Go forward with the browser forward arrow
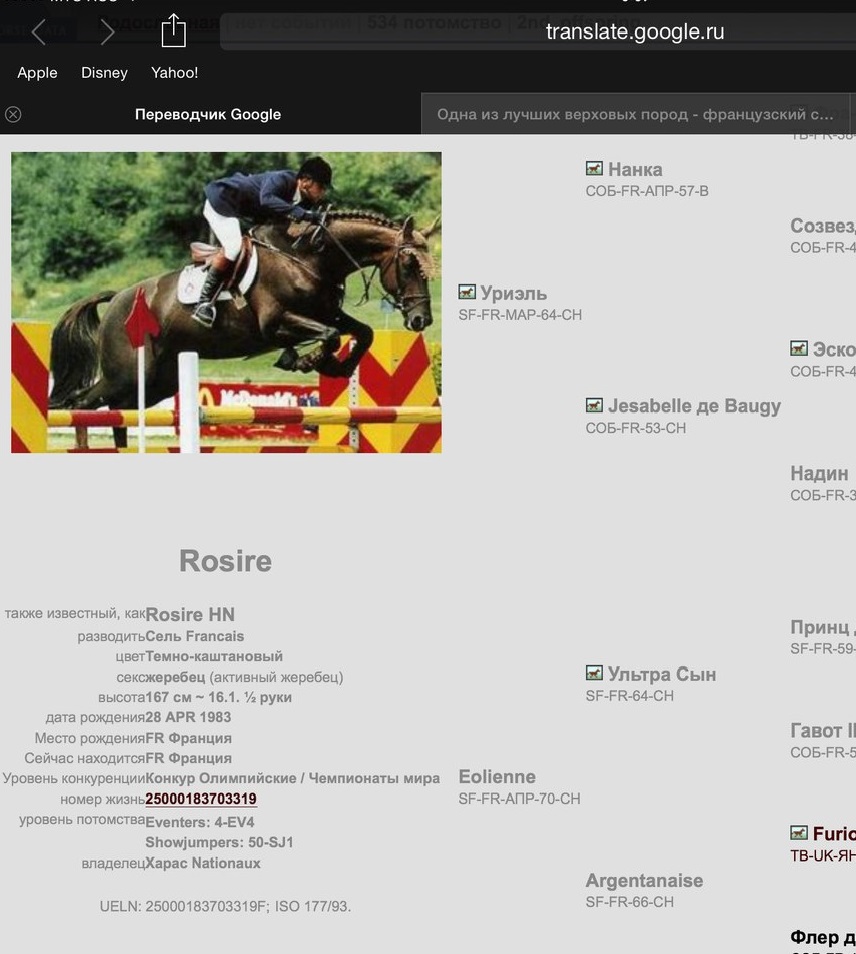856x954 pixels. pyautogui.click(x=106, y=32)
